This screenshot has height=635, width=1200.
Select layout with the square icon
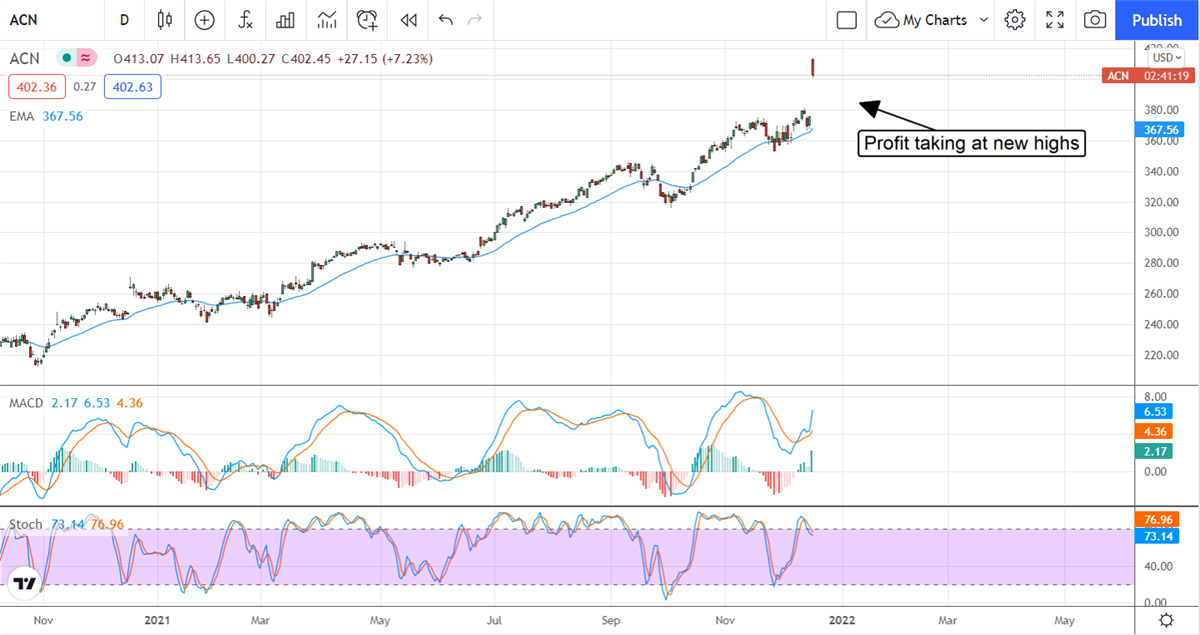click(847, 19)
